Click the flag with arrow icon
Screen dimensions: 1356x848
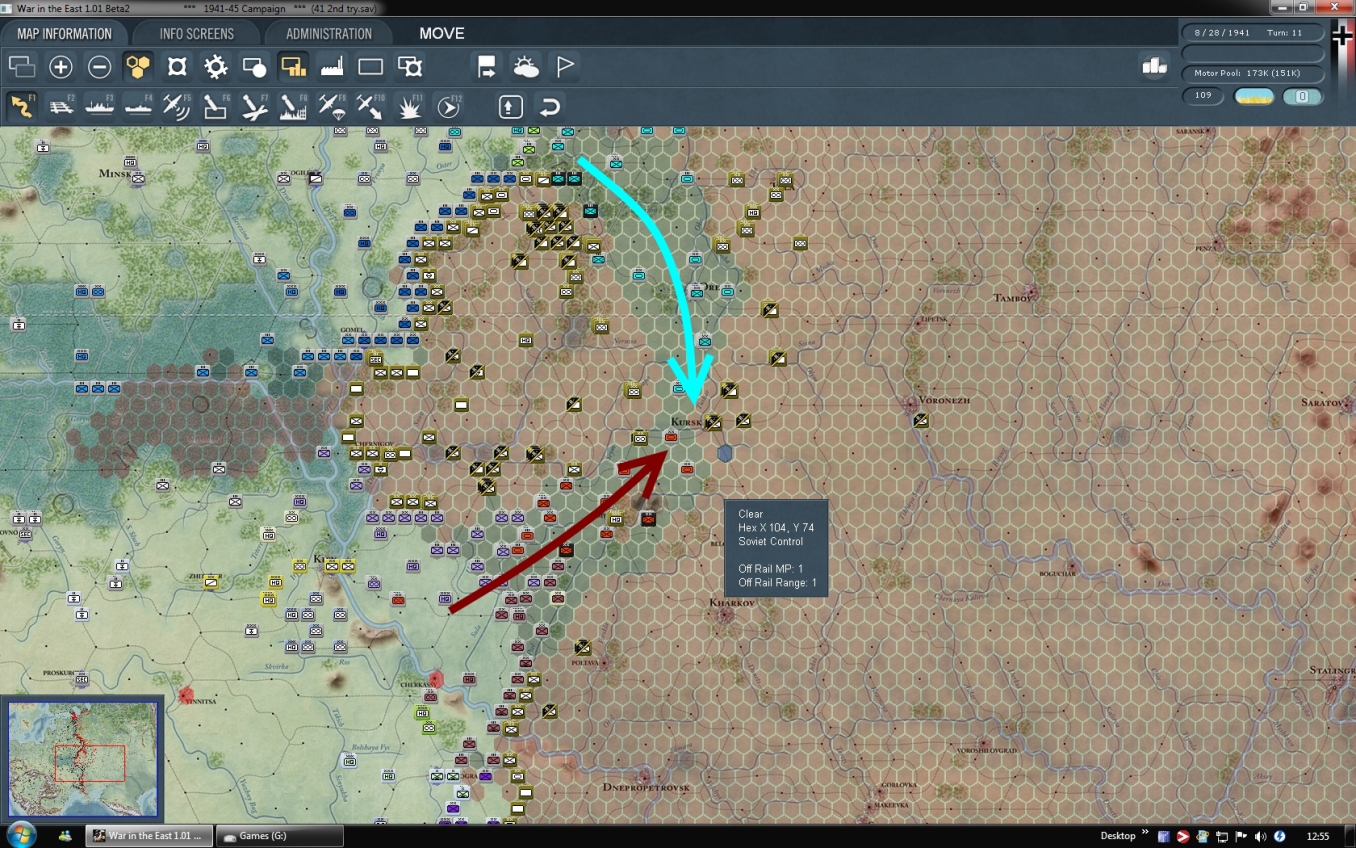click(x=487, y=67)
